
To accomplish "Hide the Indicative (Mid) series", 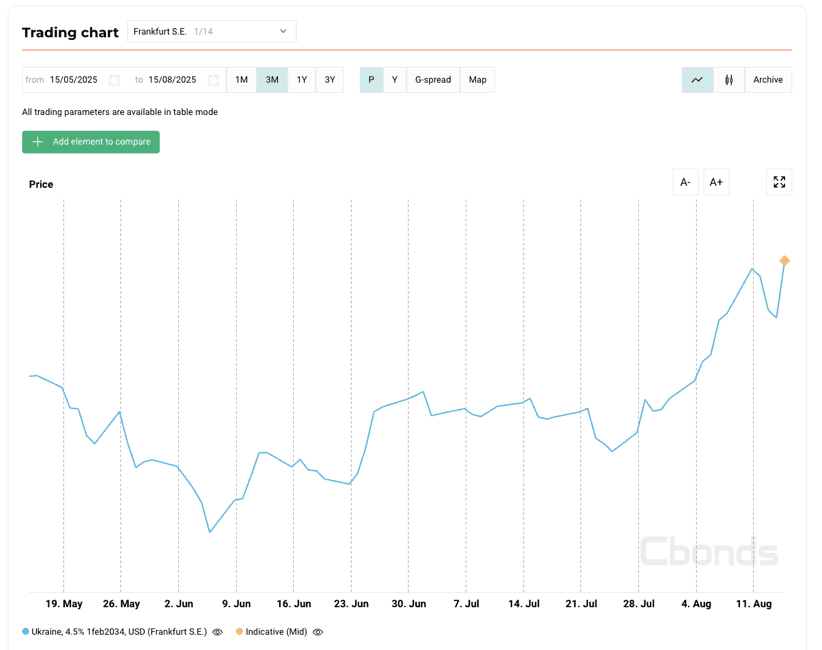I will tap(318, 632).
